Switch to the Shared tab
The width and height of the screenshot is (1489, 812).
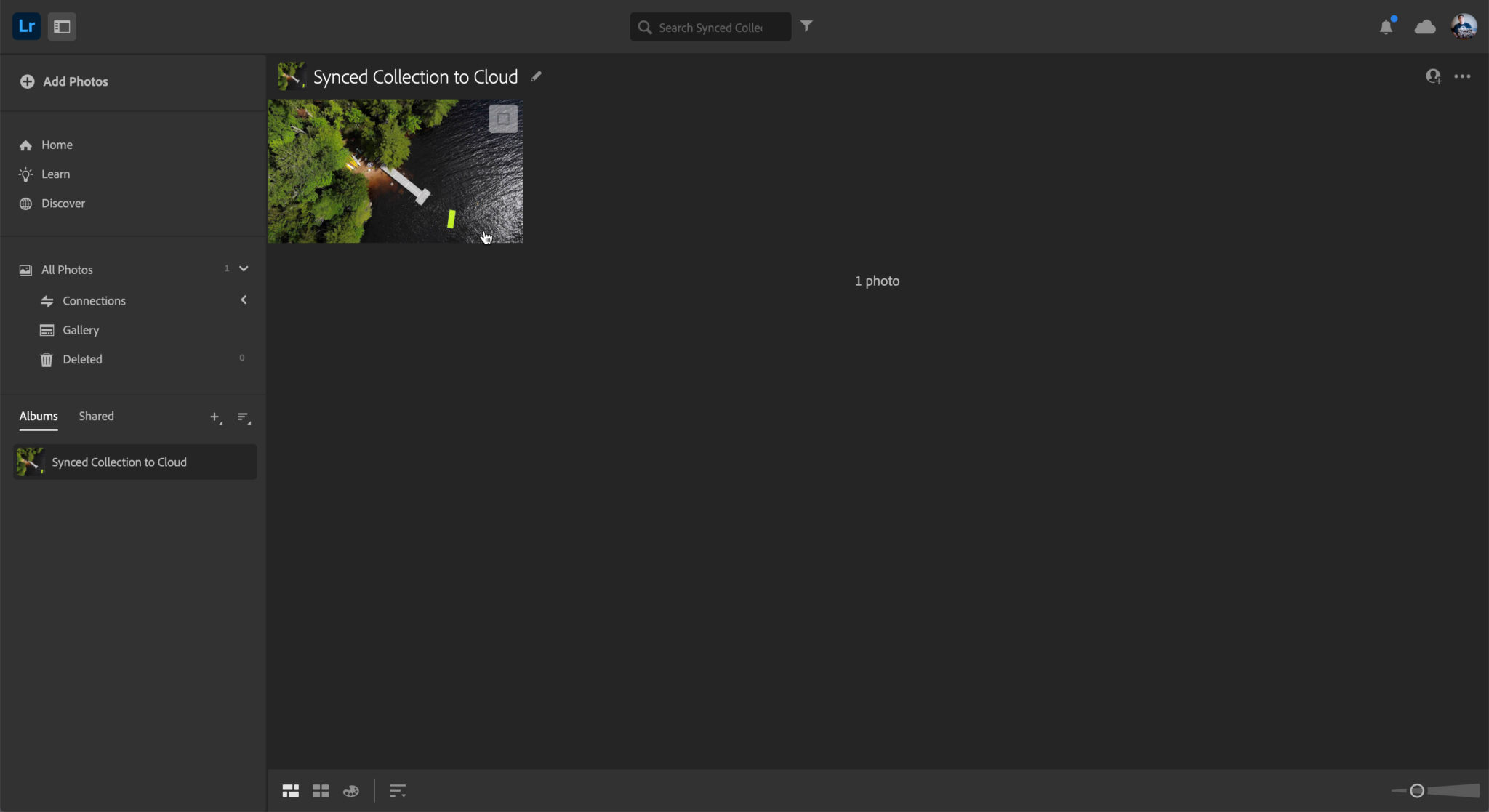point(96,416)
